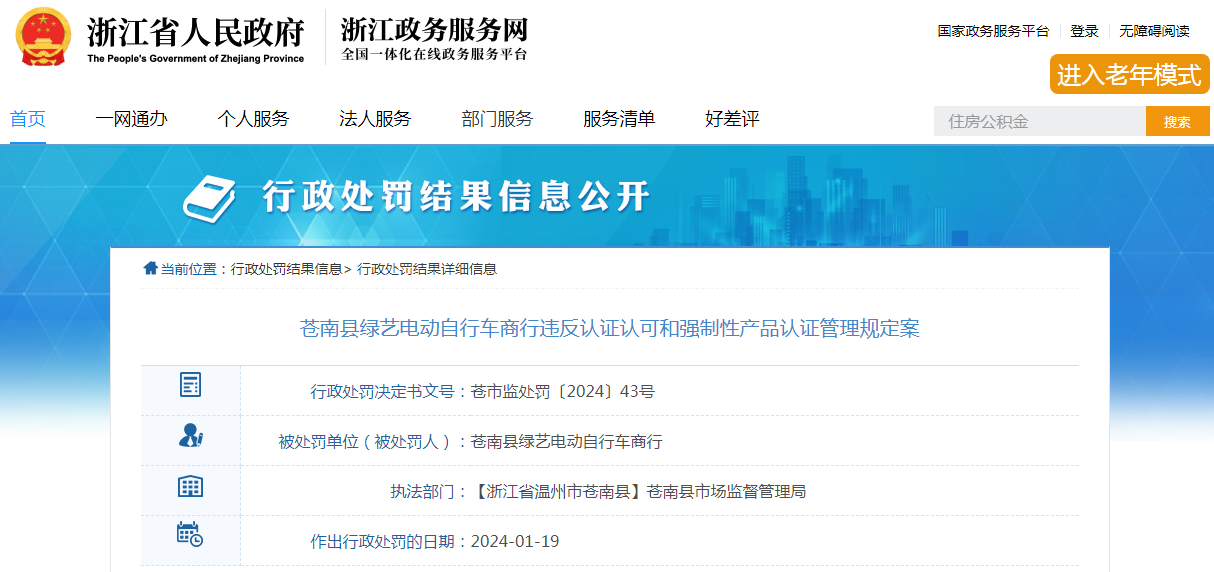Go to 法人服务 navigation item
Image resolution: width=1214 pixels, height=572 pixels.
point(375,119)
